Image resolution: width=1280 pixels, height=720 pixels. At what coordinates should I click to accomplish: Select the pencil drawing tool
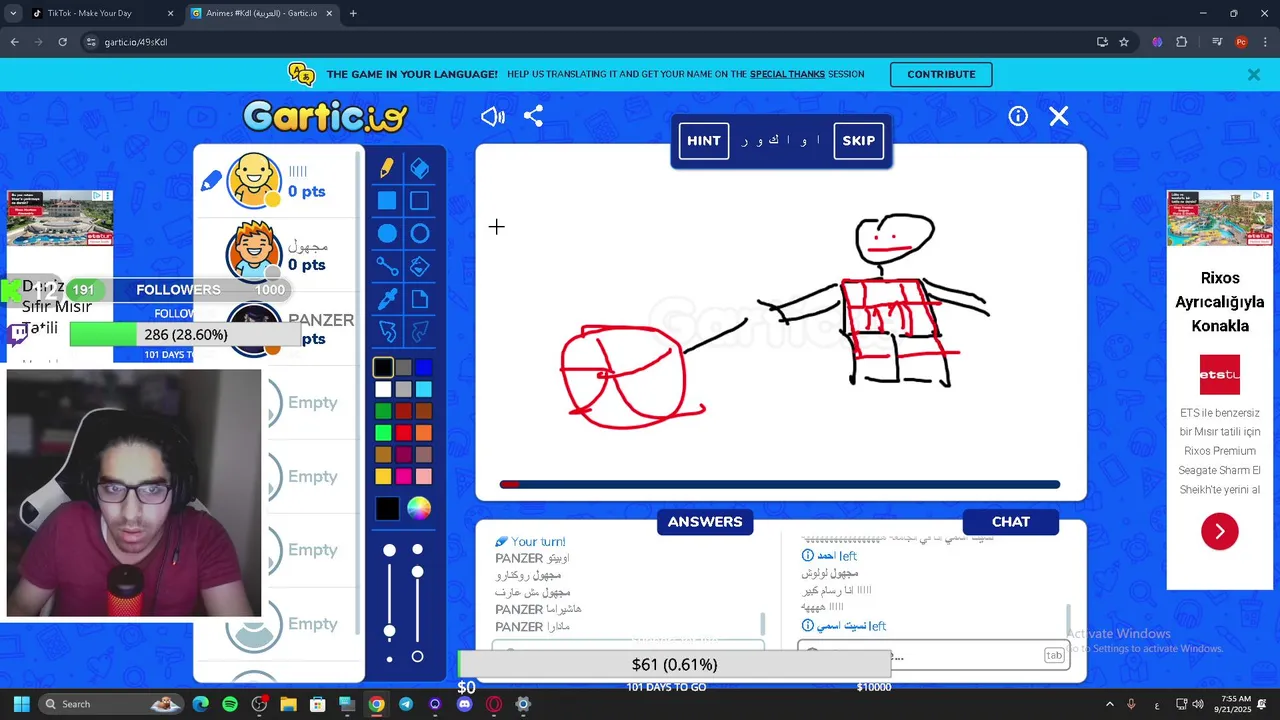(x=387, y=168)
